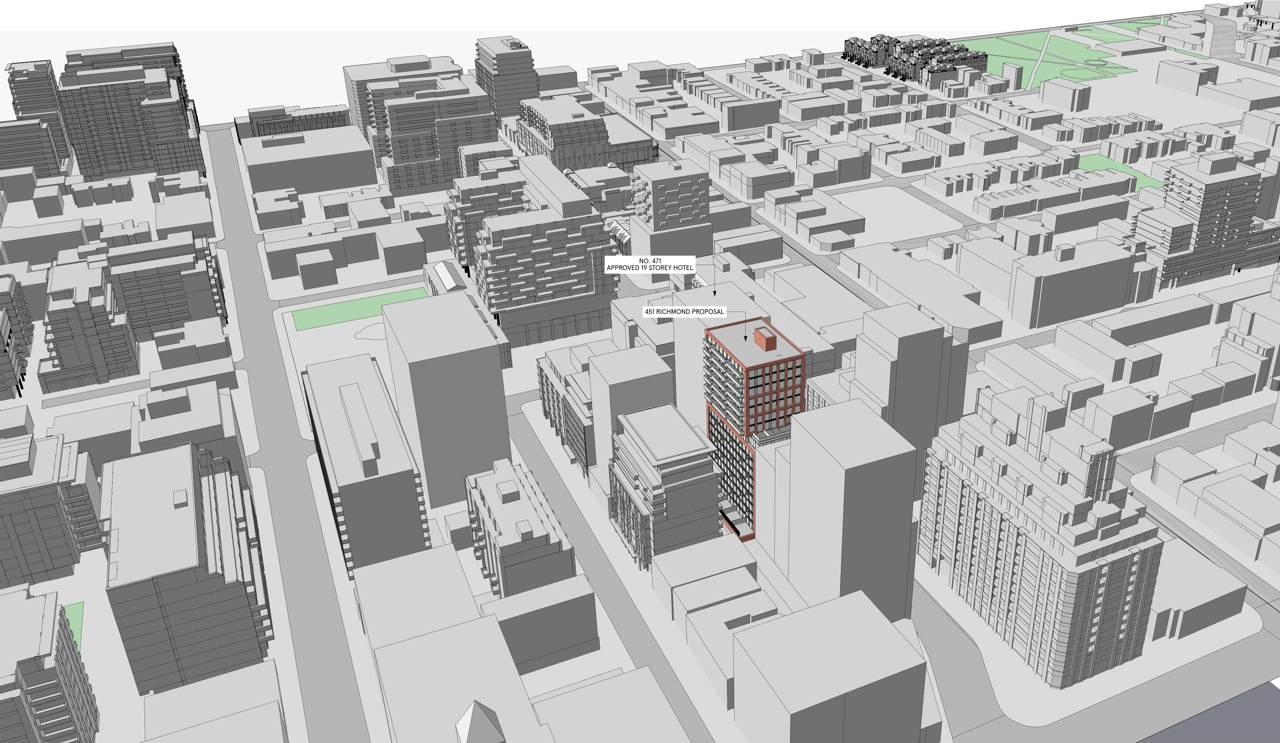Select the tall slab building beside the green park
1280x743 pixels.
point(445,400)
